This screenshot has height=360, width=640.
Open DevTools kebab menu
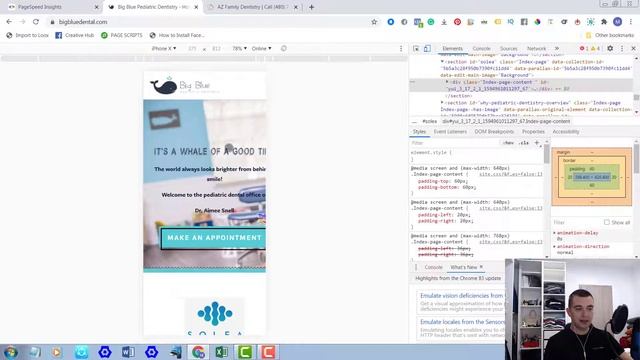622,48
